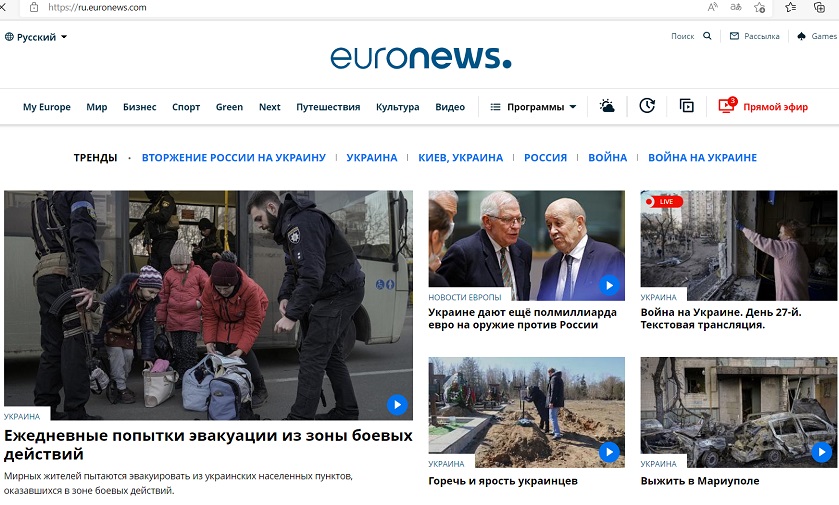Open the video playlist icon
The image size is (839, 505).
(687, 106)
